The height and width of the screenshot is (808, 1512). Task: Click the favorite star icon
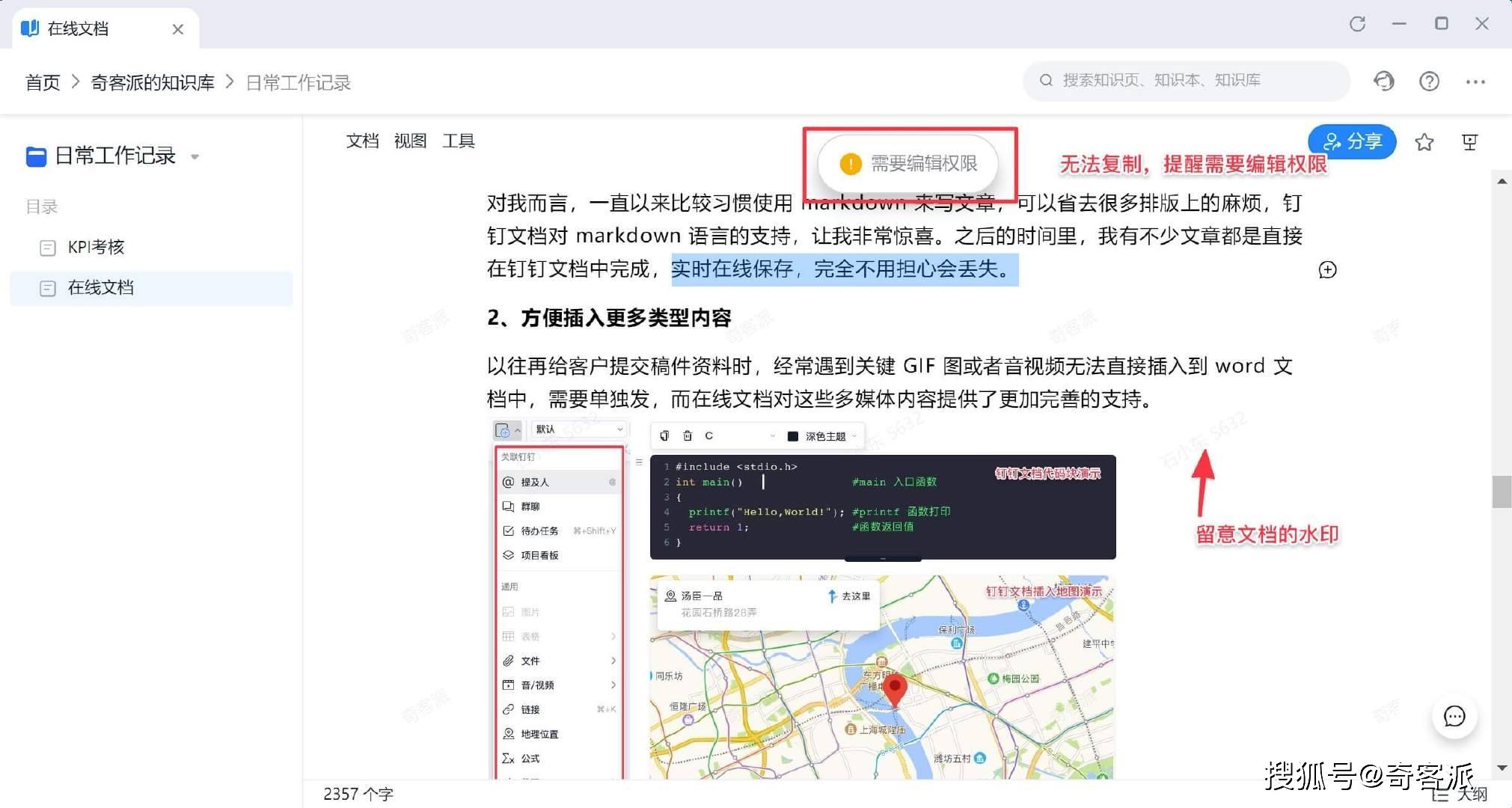coord(1424,142)
